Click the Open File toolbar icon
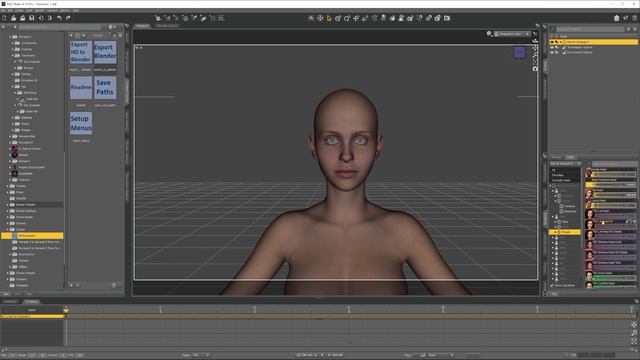Viewport: 640px width, 360px height. 13,18
